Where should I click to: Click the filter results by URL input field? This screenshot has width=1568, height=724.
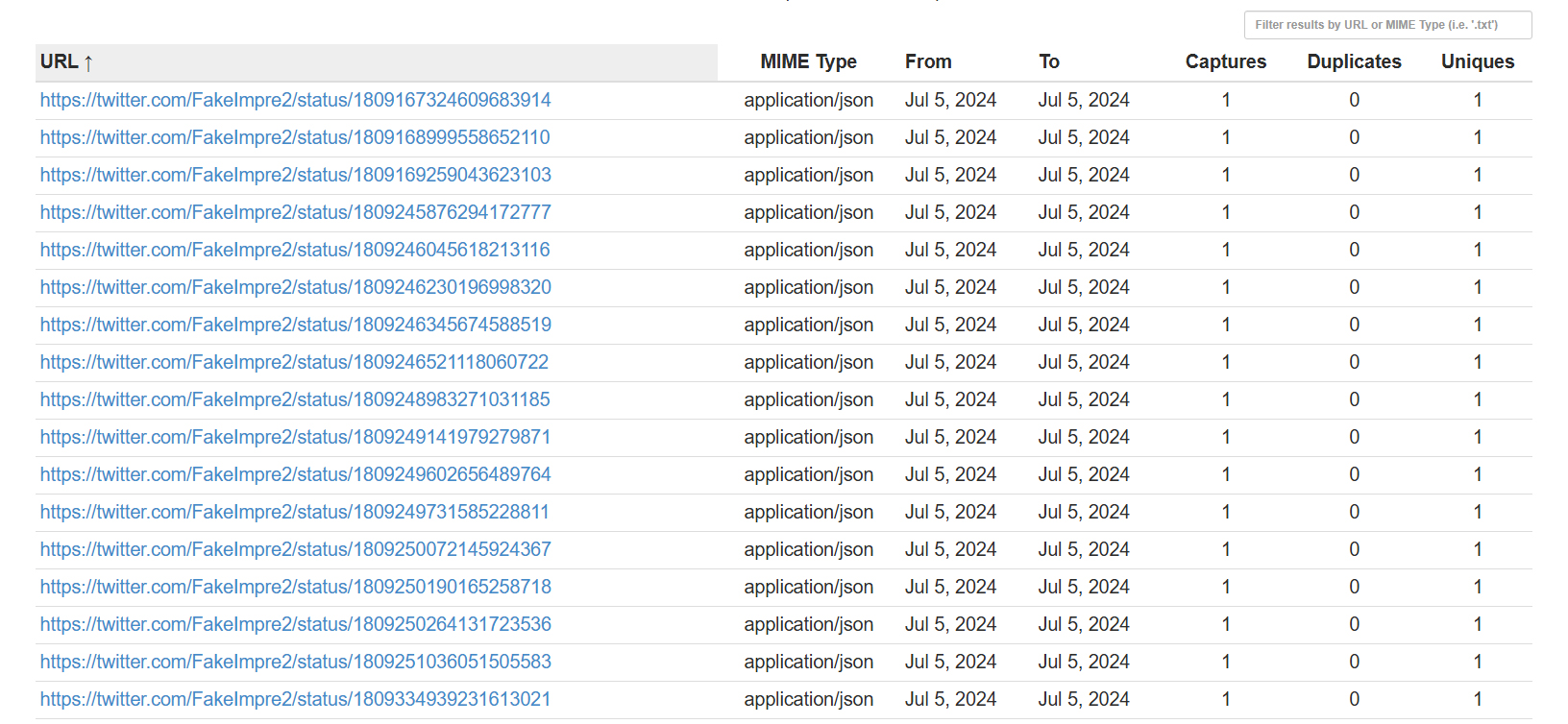click(x=1387, y=25)
